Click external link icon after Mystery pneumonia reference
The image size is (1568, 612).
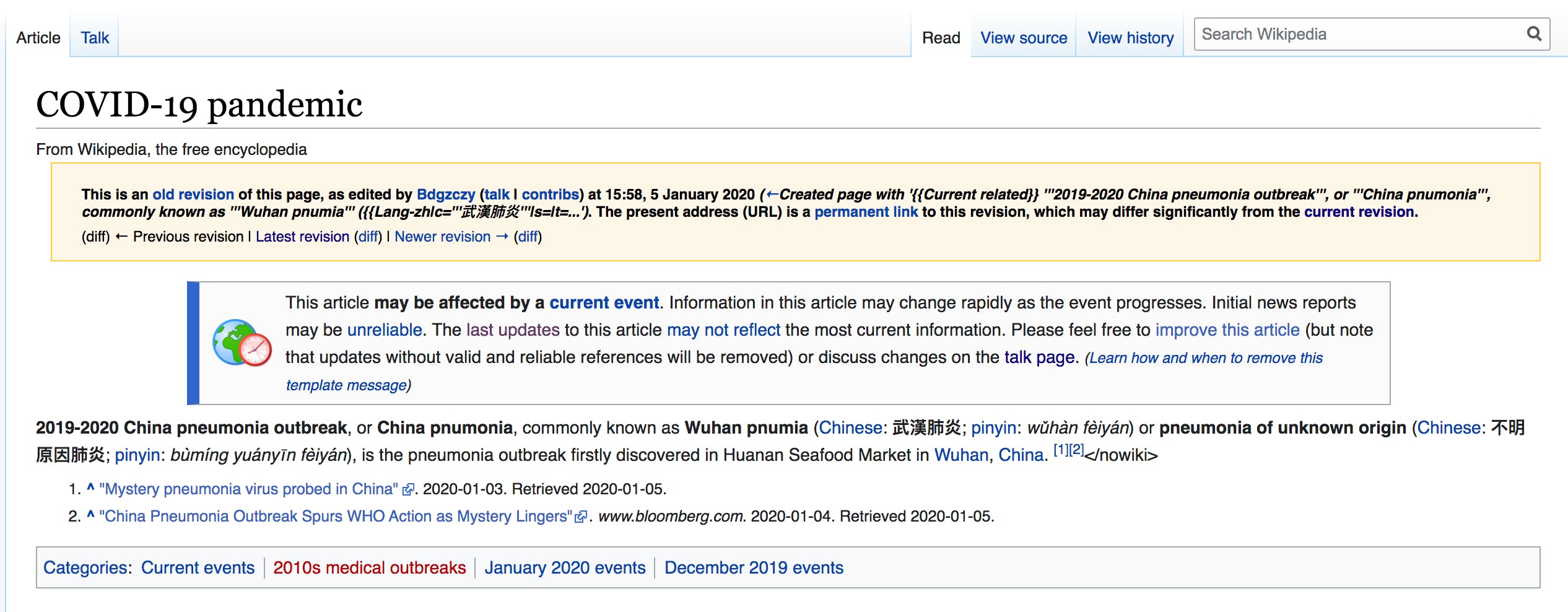click(x=408, y=490)
